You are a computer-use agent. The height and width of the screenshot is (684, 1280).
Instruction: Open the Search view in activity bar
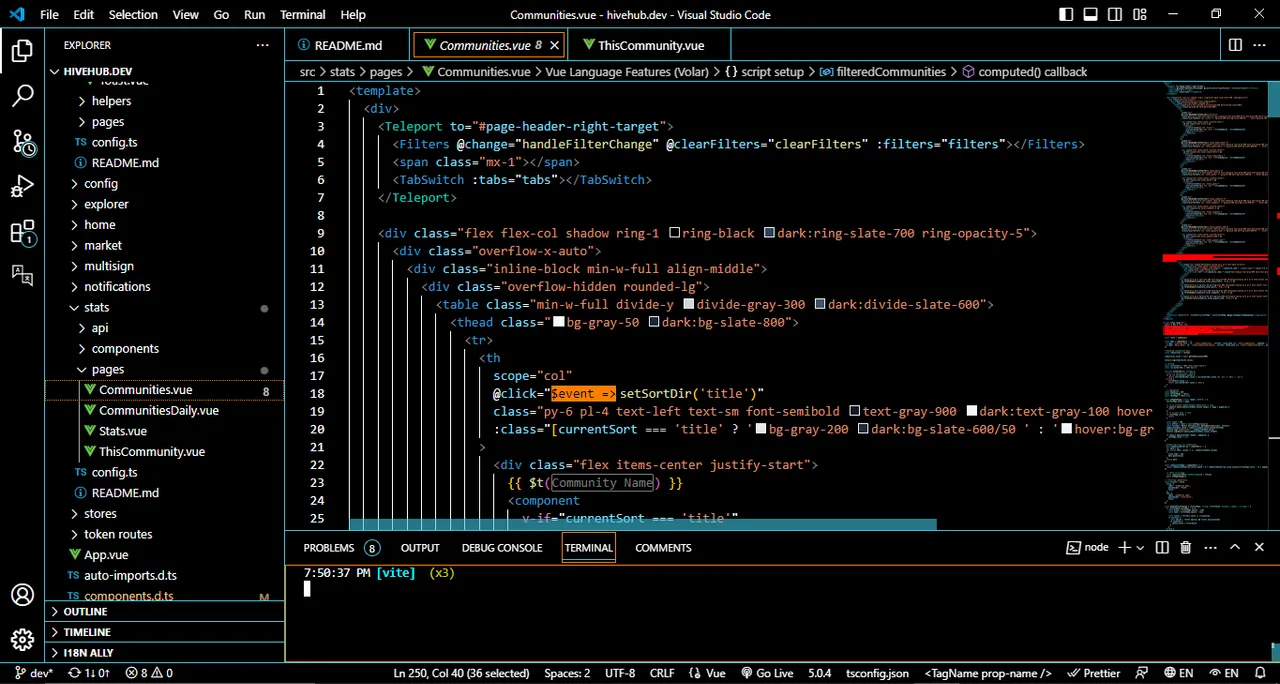coord(22,96)
